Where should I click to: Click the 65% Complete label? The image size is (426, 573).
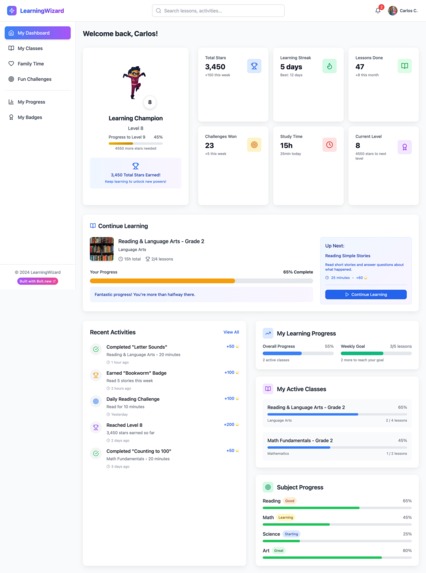pos(298,272)
